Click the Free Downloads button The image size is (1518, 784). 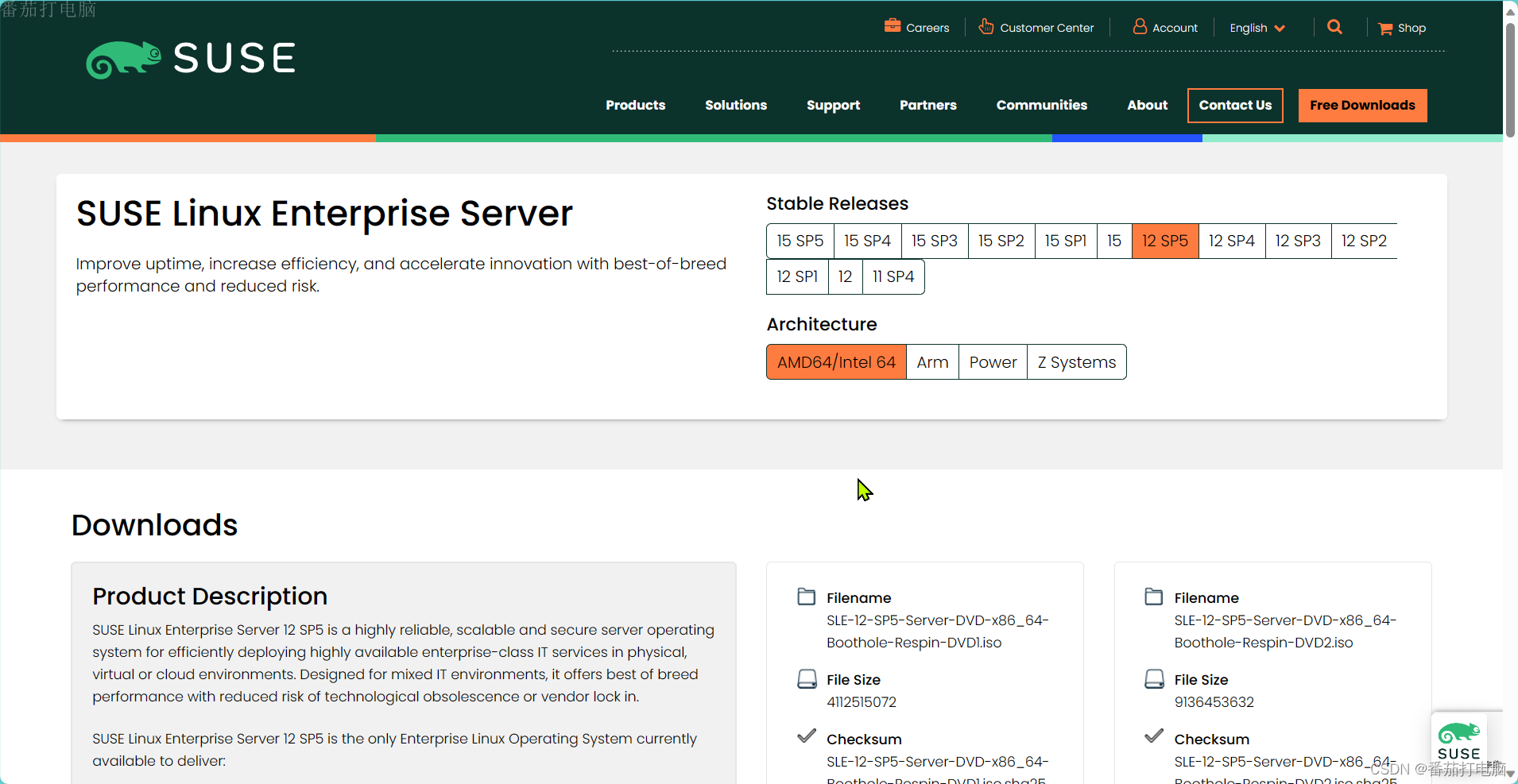coord(1361,105)
